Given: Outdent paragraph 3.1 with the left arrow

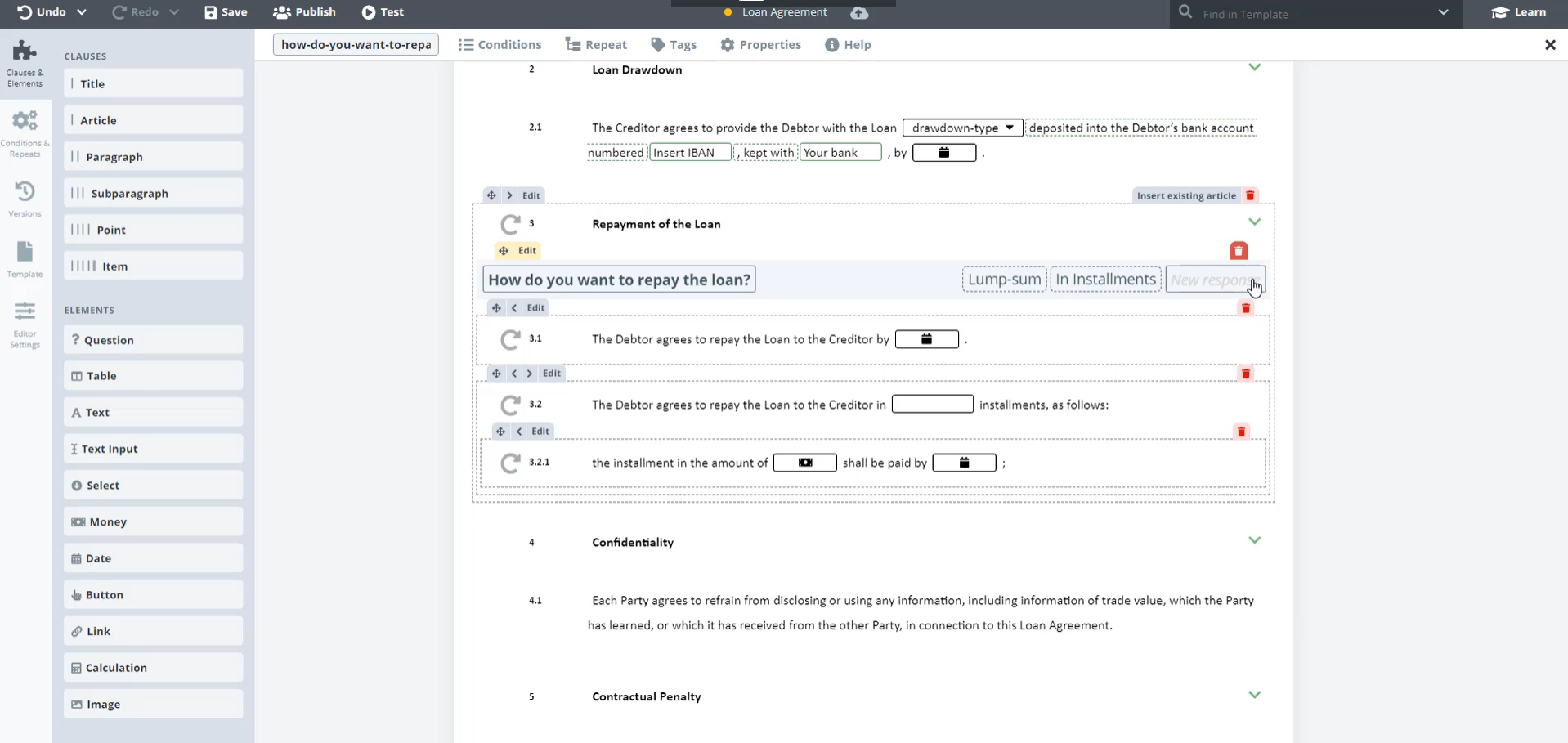Looking at the screenshot, I should click(514, 307).
